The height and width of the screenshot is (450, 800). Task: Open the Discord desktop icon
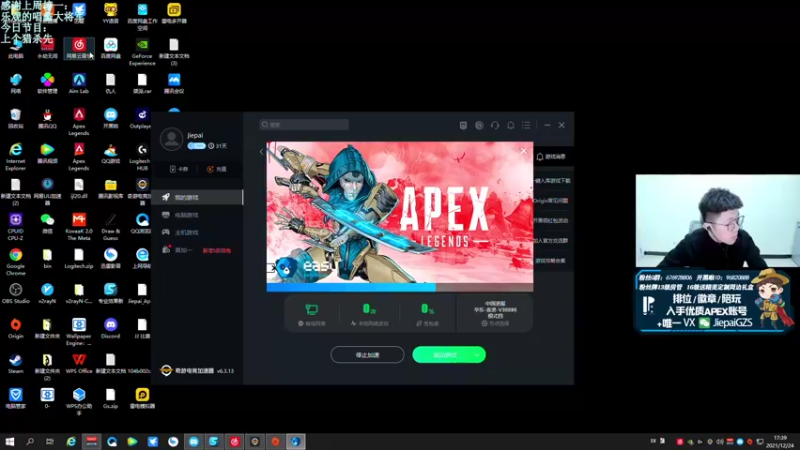pos(110,328)
